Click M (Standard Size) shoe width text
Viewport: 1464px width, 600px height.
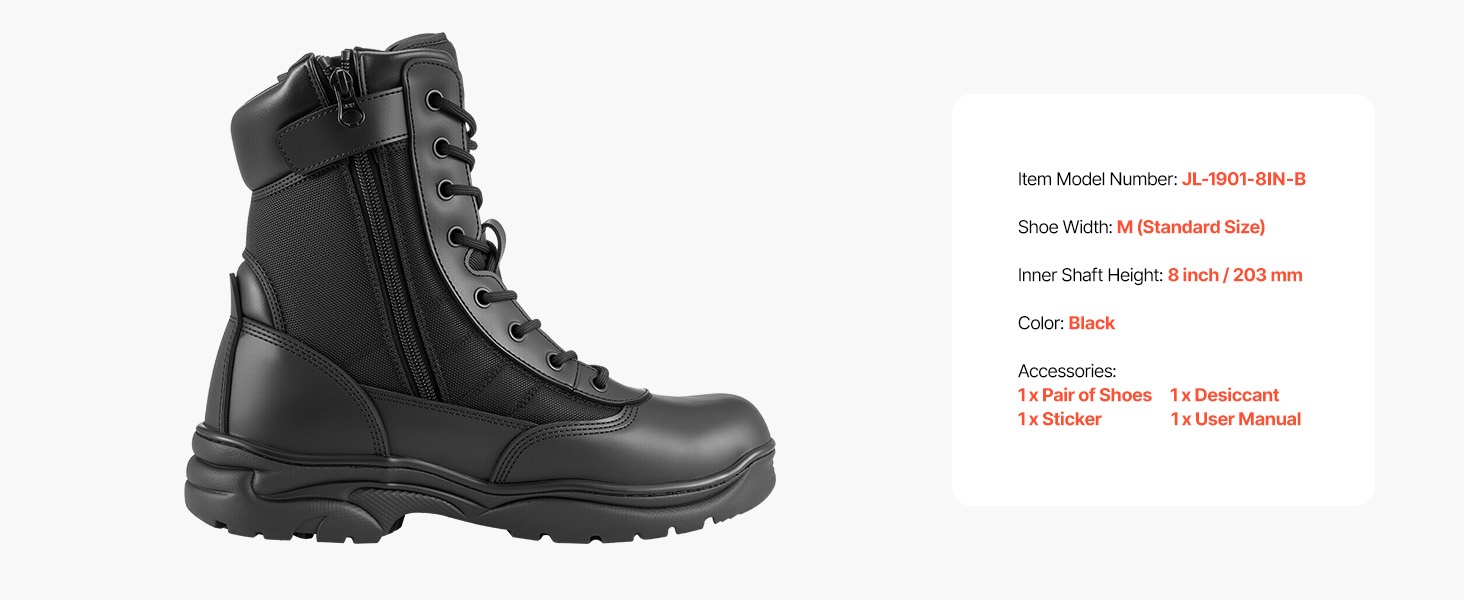[x=1191, y=227]
